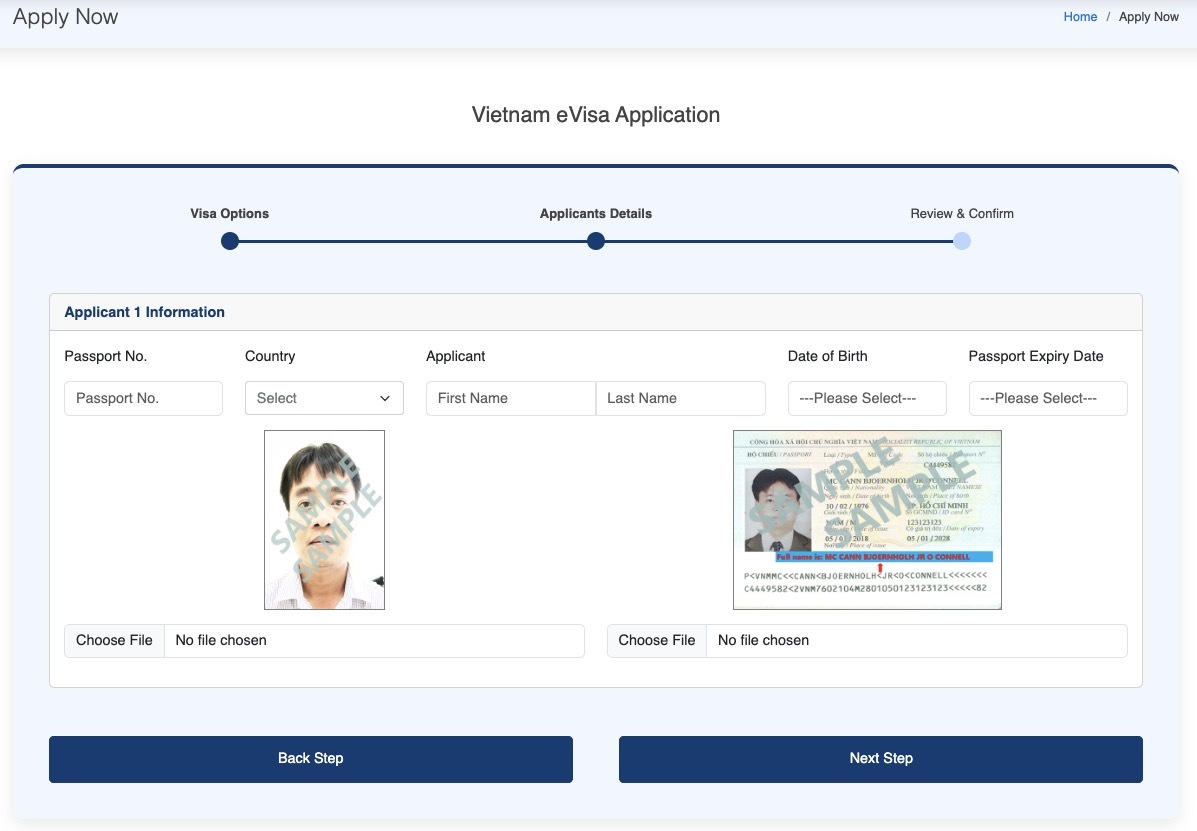Go to Home via breadcrumb link

pyautogui.click(x=1080, y=17)
